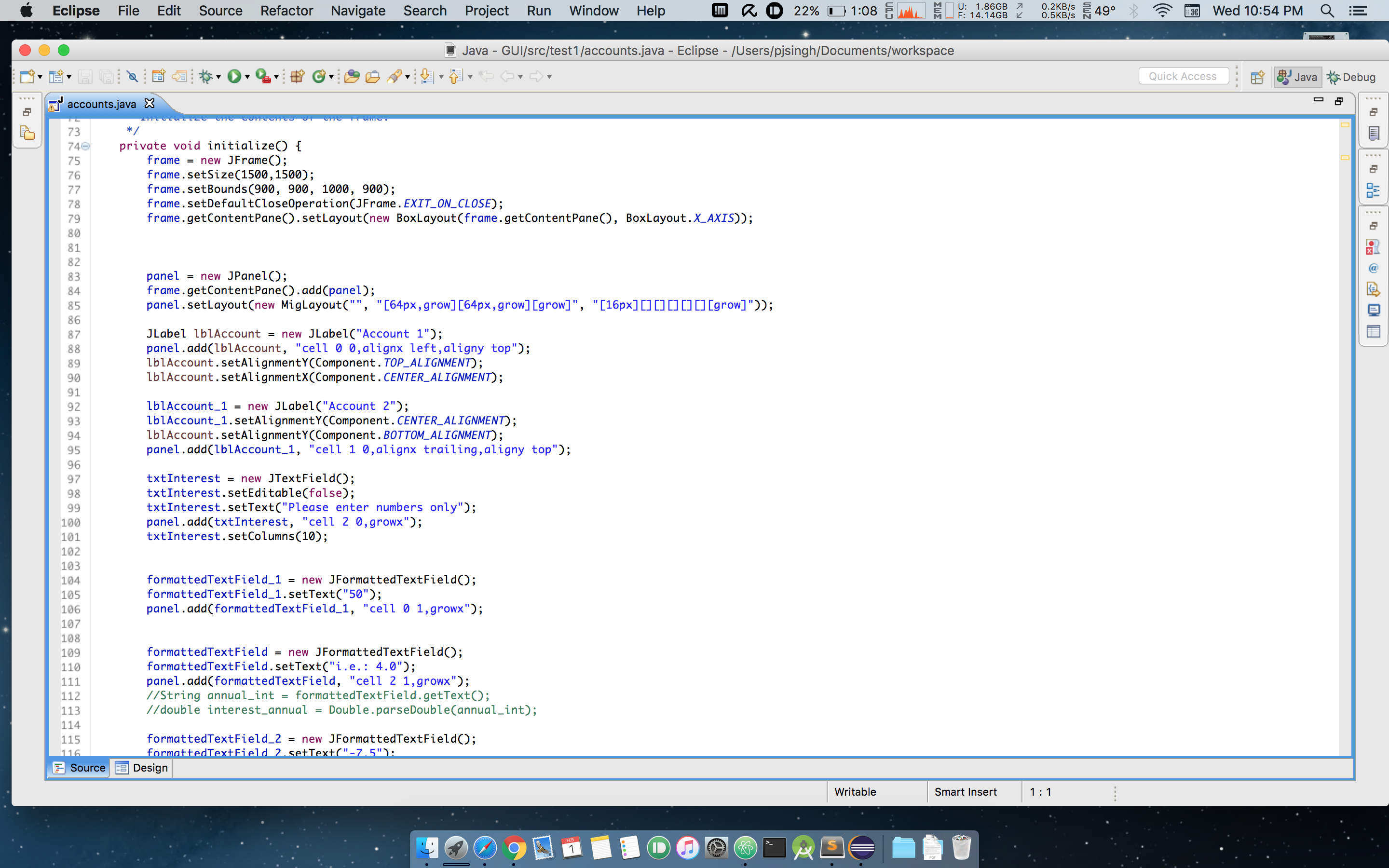The width and height of the screenshot is (1389, 868).
Task: Open the Navigate menu
Action: (357, 11)
